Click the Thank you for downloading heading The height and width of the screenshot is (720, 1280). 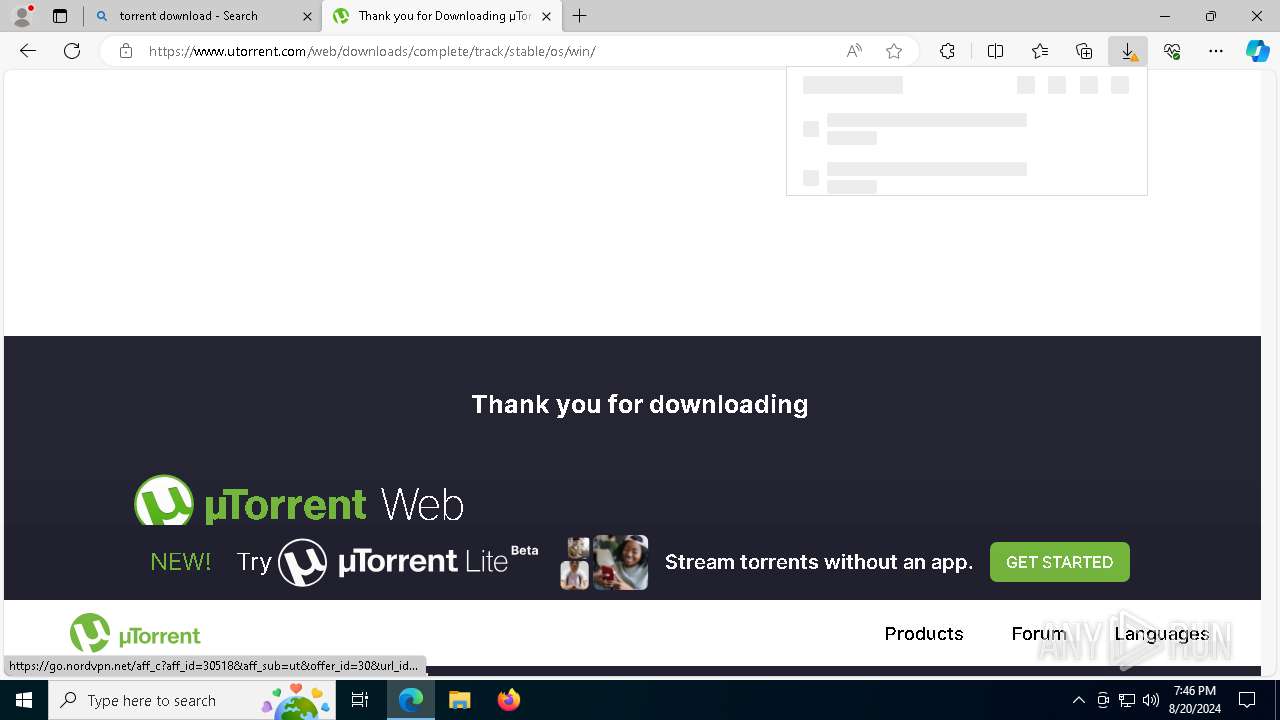(640, 404)
